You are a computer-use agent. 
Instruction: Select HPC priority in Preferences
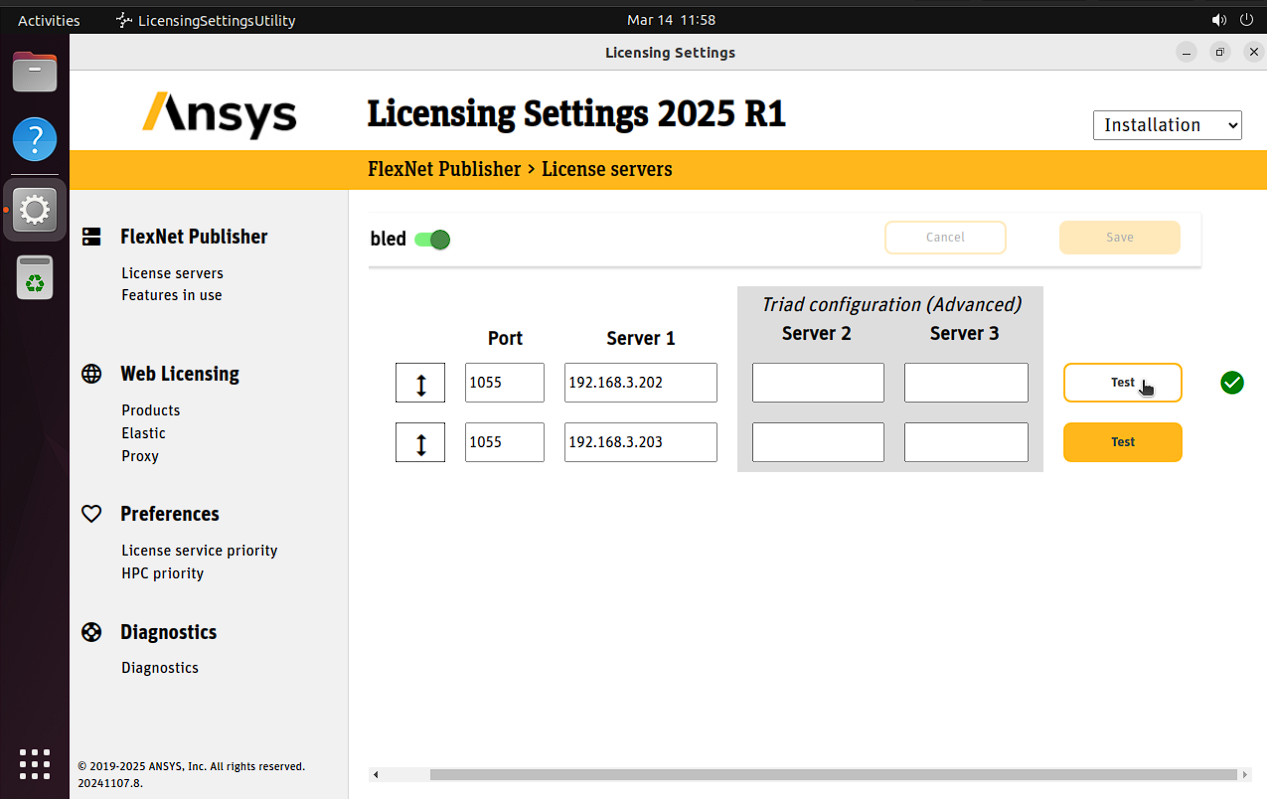point(163,573)
